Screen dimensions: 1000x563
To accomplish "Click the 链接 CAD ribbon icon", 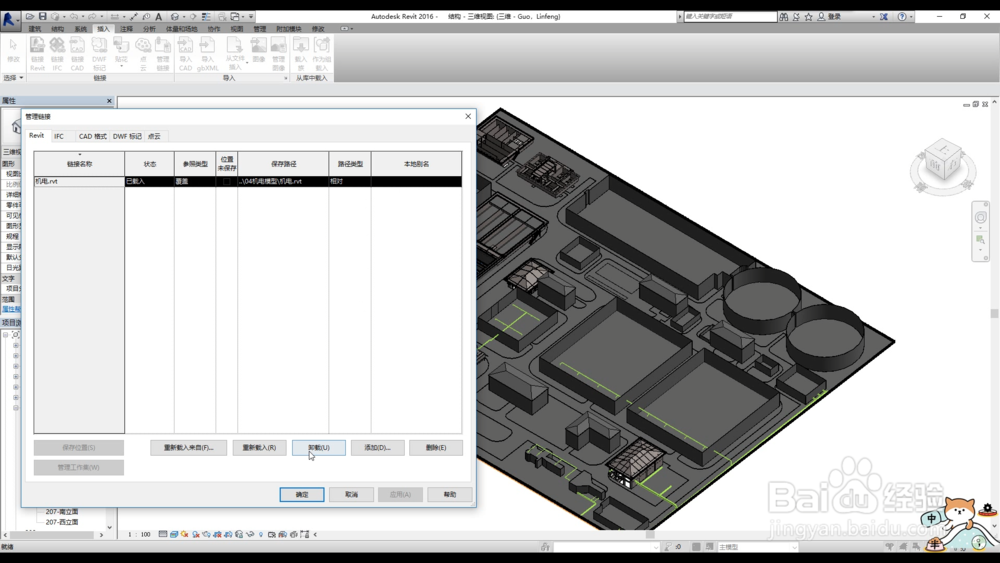I will click(77, 54).
